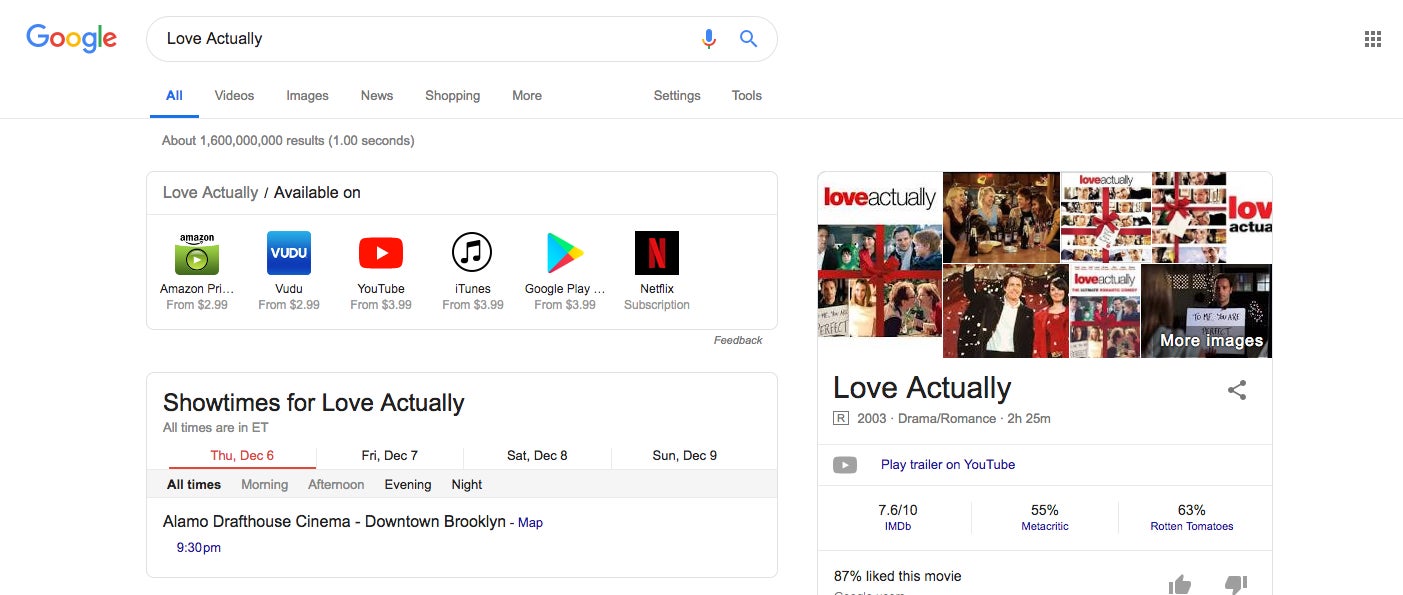Open the search Settings menu
This screenshot has height=595, width=1403.
pyautogui.click(x=677, y=96)
